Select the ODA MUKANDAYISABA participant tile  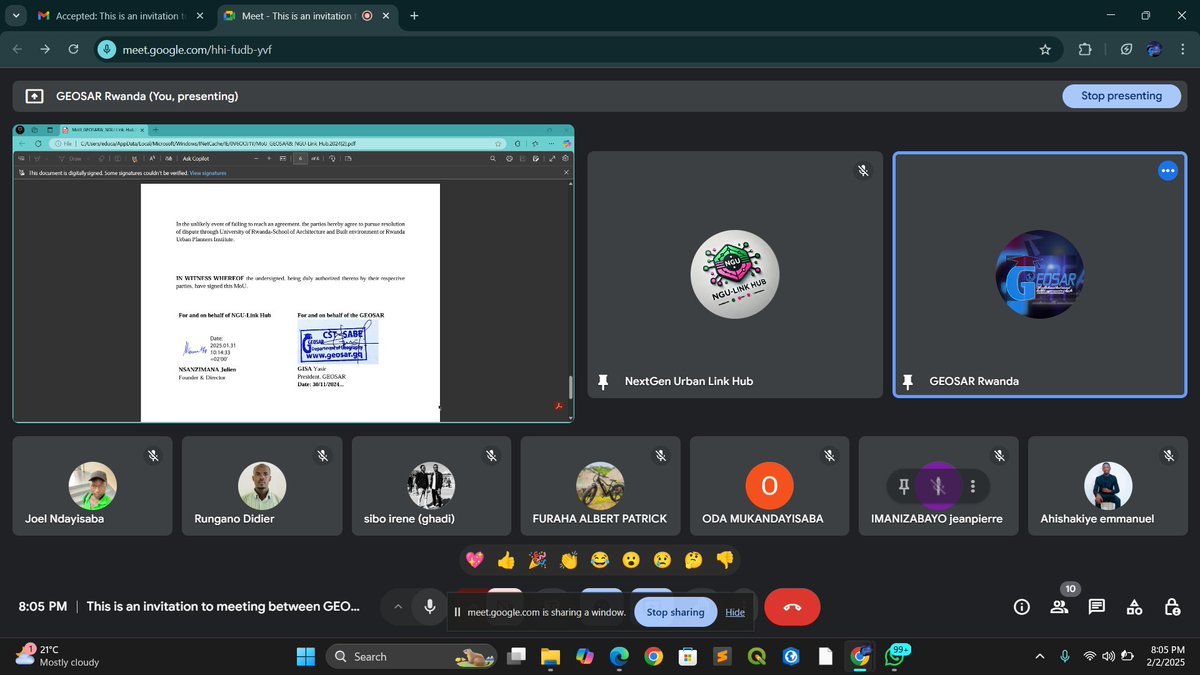(770, 486)
